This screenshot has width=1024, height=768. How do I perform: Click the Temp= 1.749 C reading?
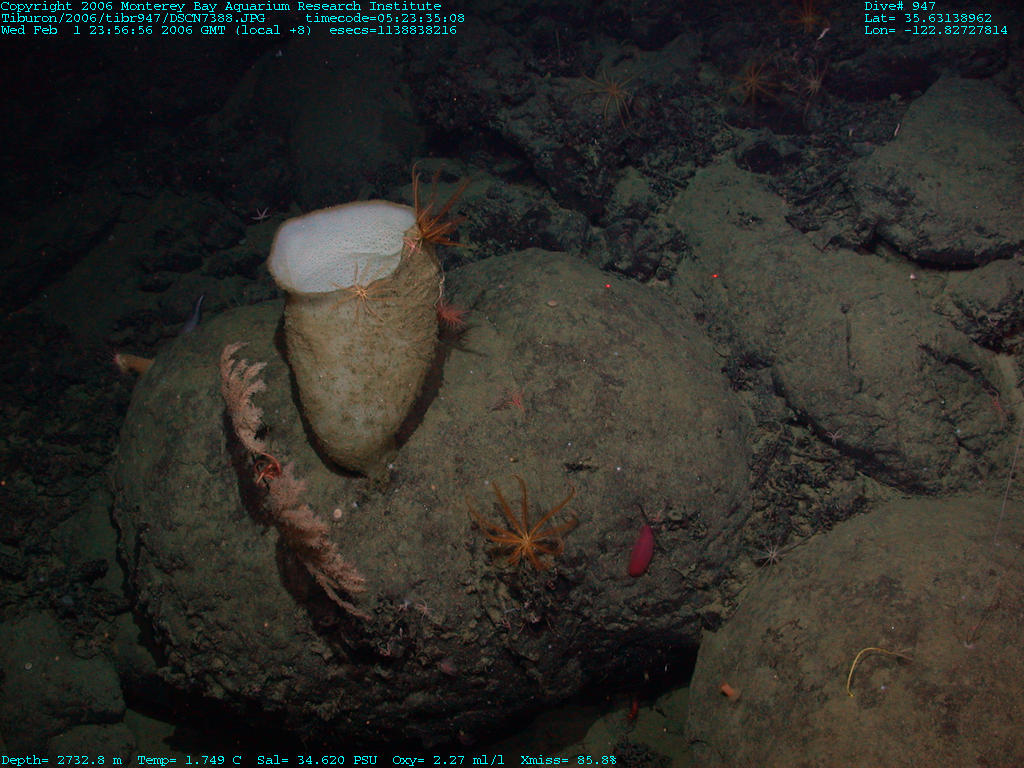pyautogui.click(x=189, y=760)
